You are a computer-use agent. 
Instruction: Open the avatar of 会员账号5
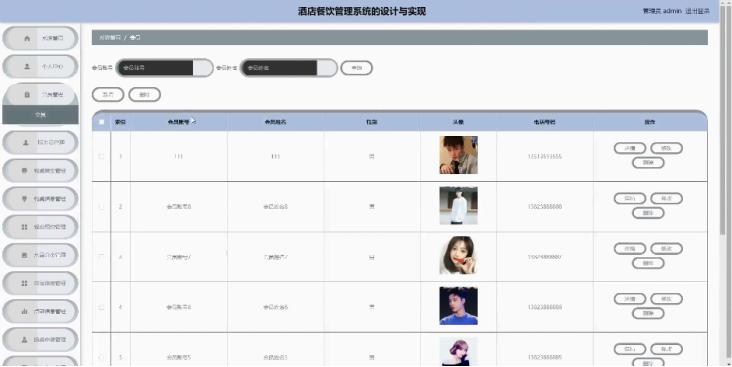[458, 352]
